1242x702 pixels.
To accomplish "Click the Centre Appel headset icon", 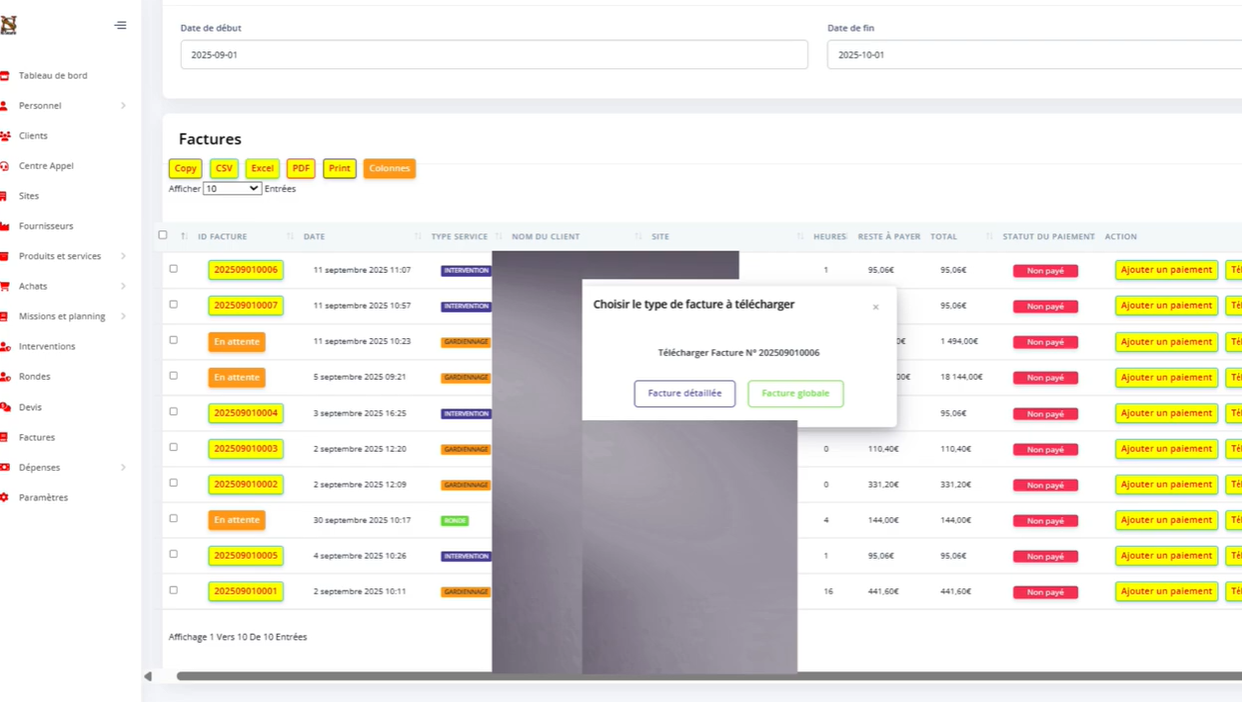I will (x=5, y=166).
